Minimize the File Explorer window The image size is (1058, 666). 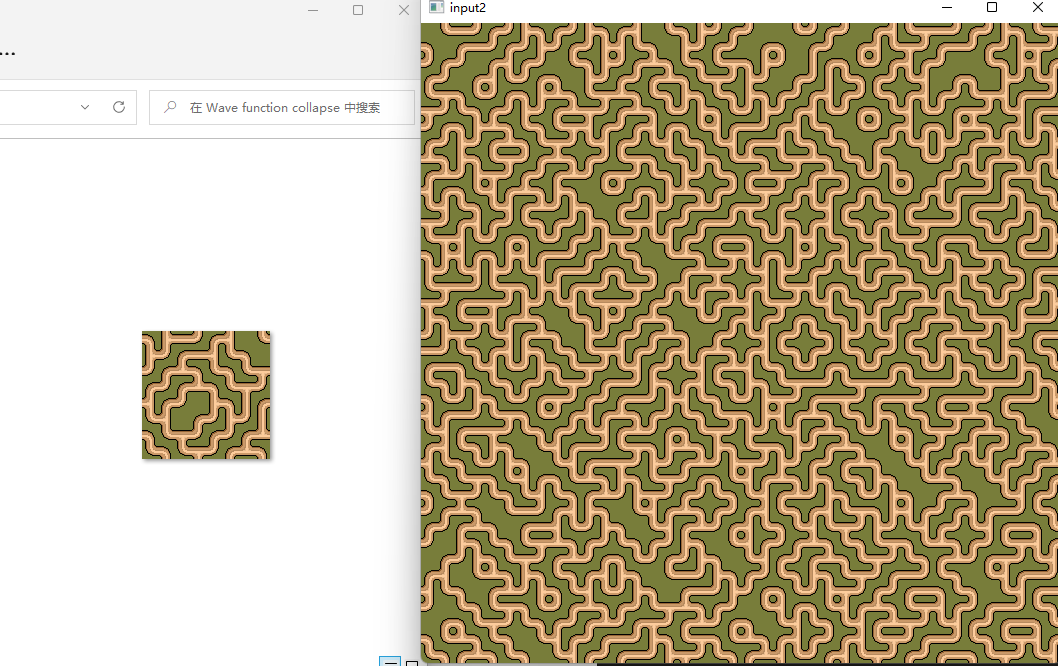coord(313,10)
